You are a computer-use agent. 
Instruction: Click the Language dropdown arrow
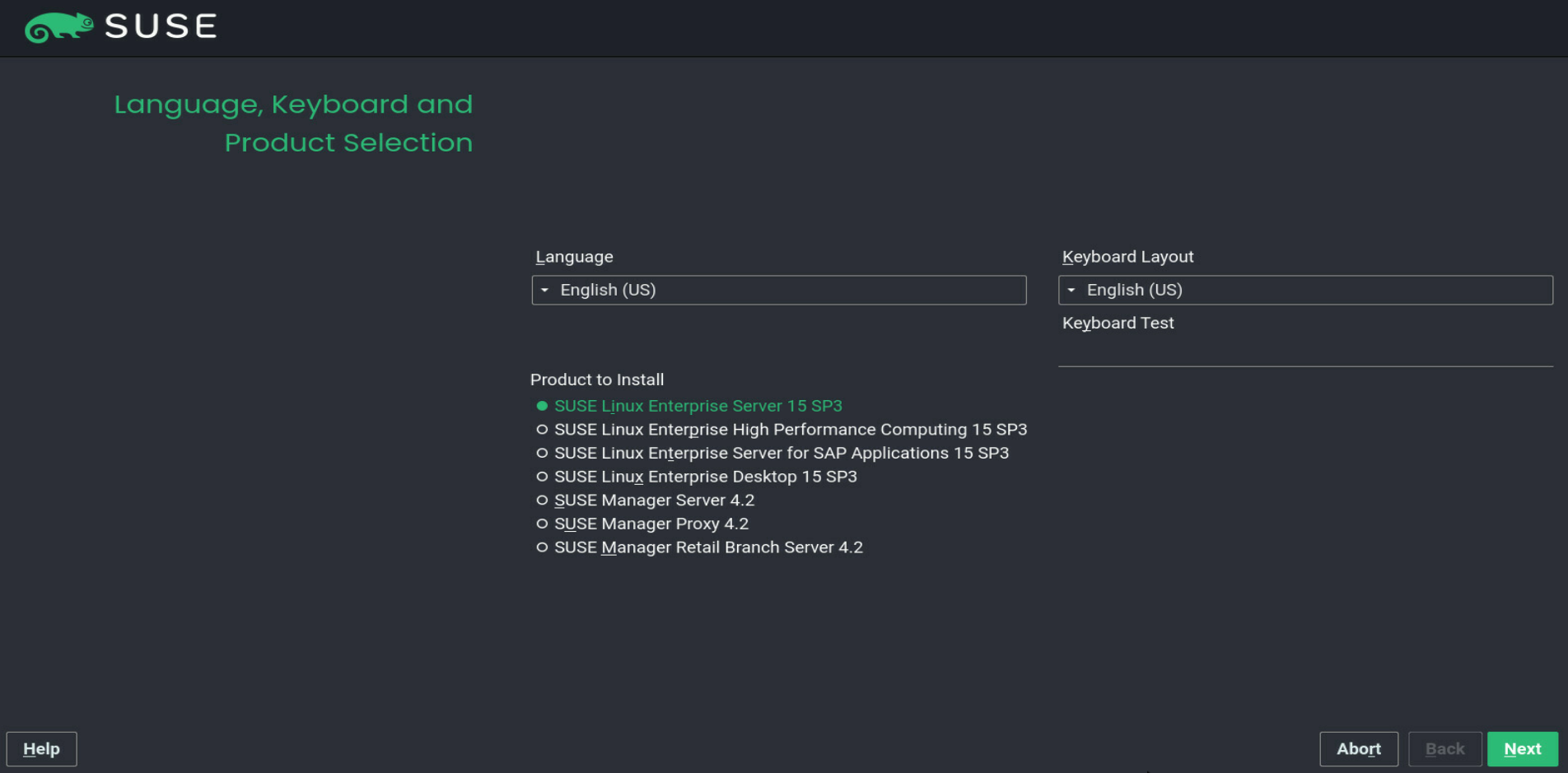(544, 290)
